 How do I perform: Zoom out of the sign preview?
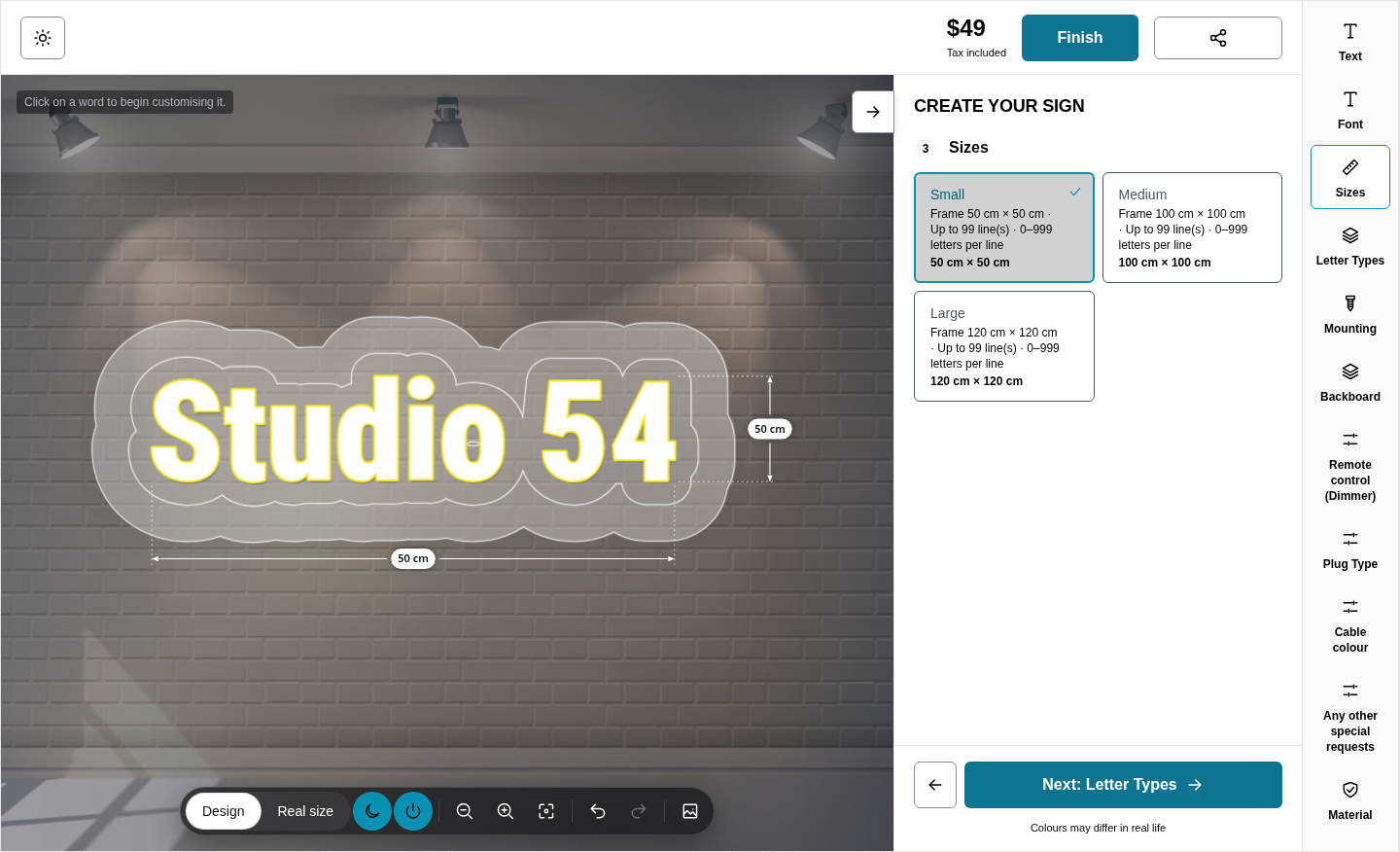point(465,811)
